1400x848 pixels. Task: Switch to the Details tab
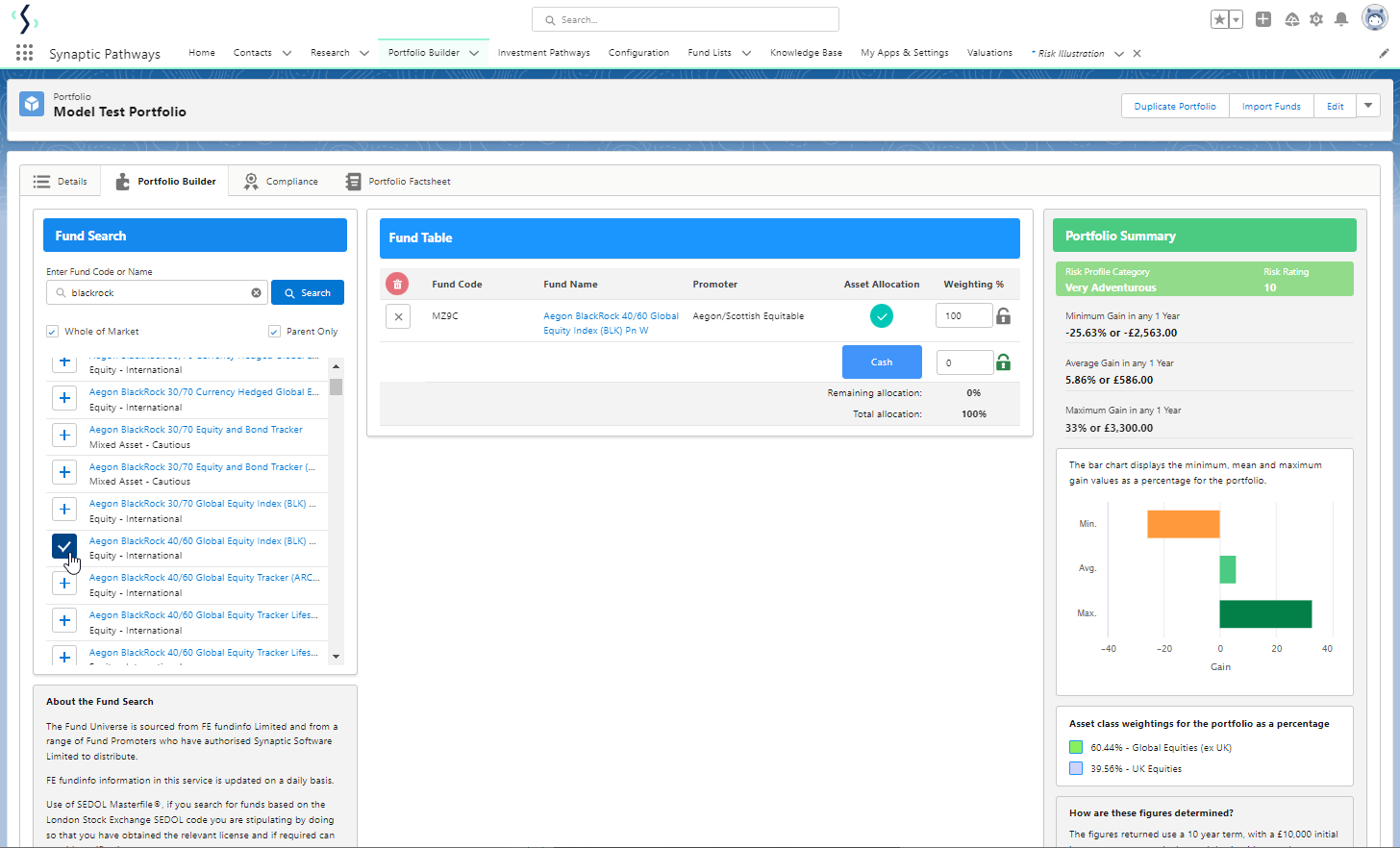pyautogui.click(x=61, y=181)
